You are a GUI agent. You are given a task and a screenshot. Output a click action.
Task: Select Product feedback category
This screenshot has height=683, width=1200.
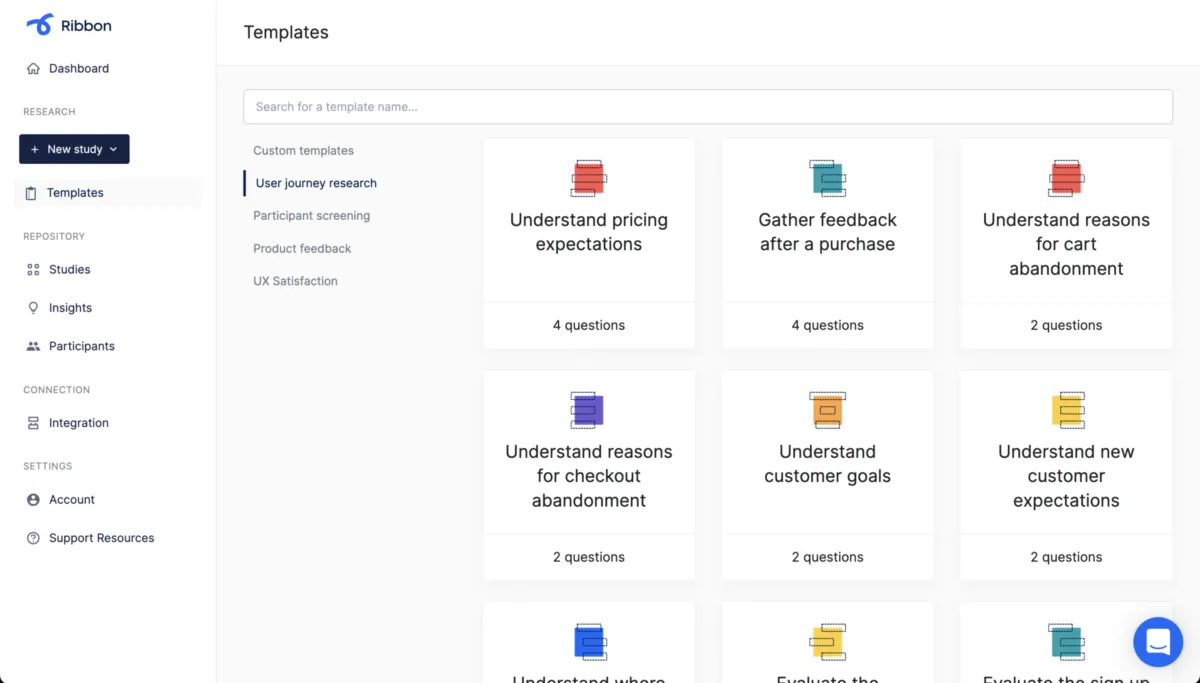[302, 249]
